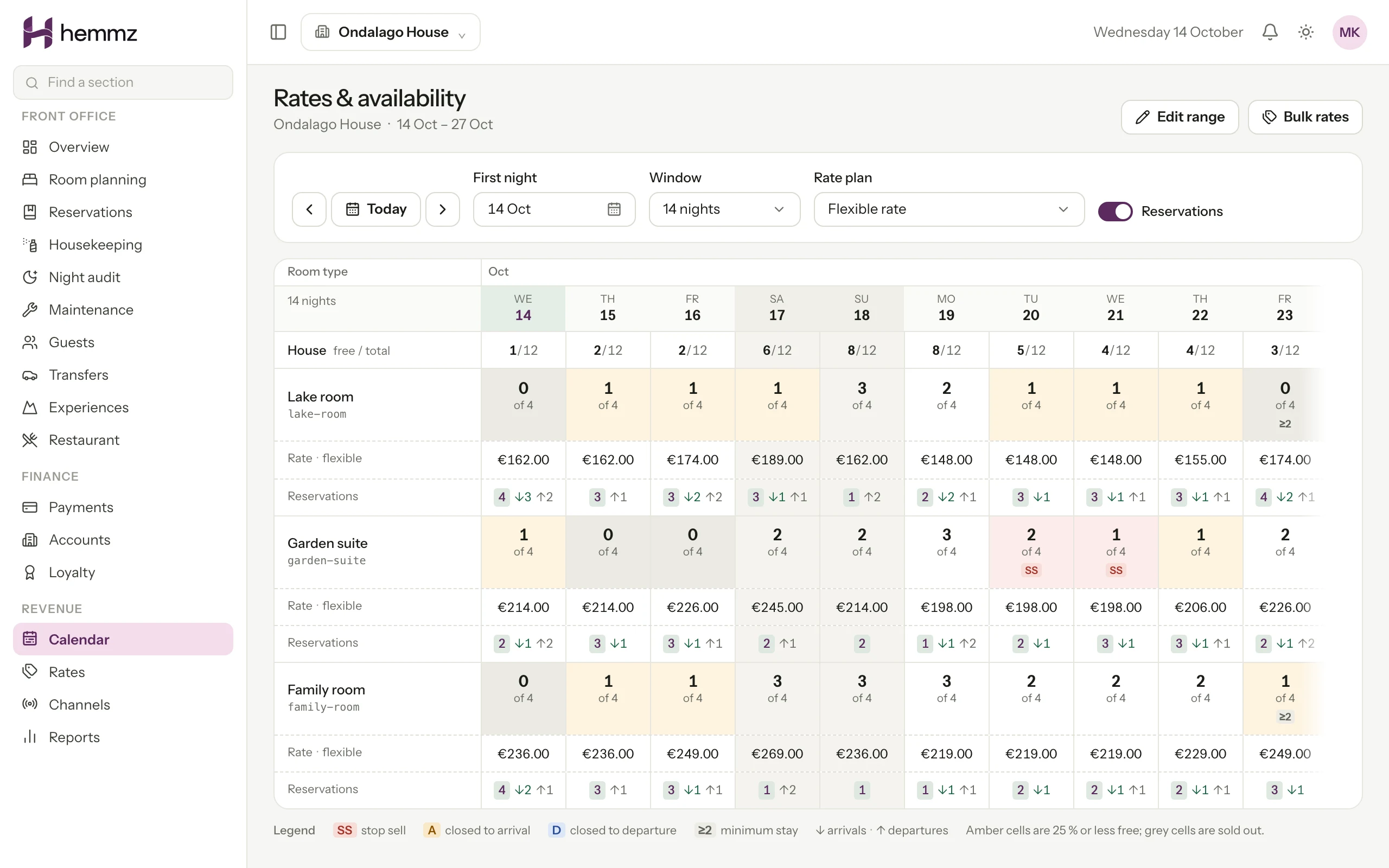
Task: Open the notifications bell
Action: tap(1270, 32)
